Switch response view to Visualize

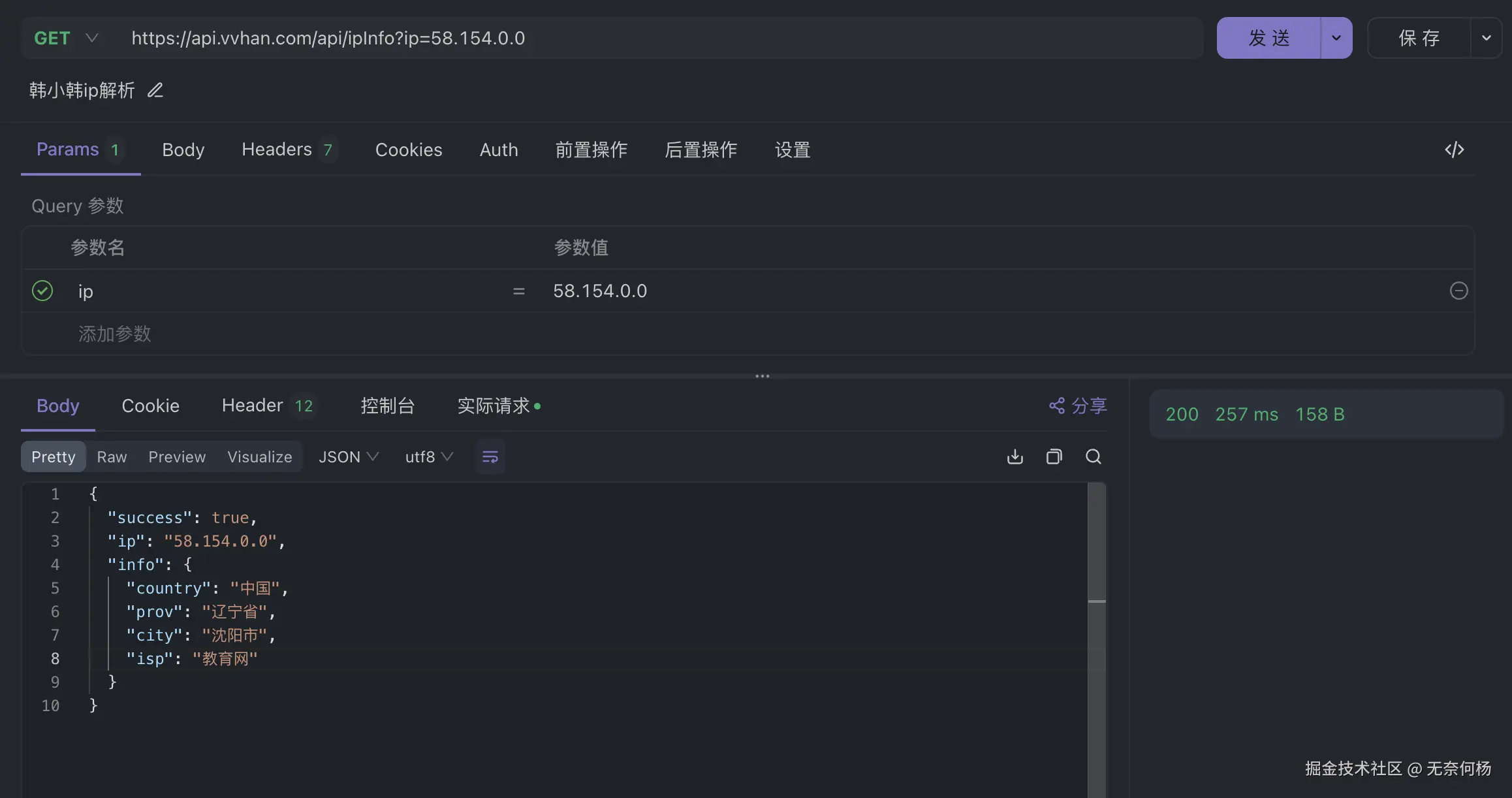coord(259,456)
